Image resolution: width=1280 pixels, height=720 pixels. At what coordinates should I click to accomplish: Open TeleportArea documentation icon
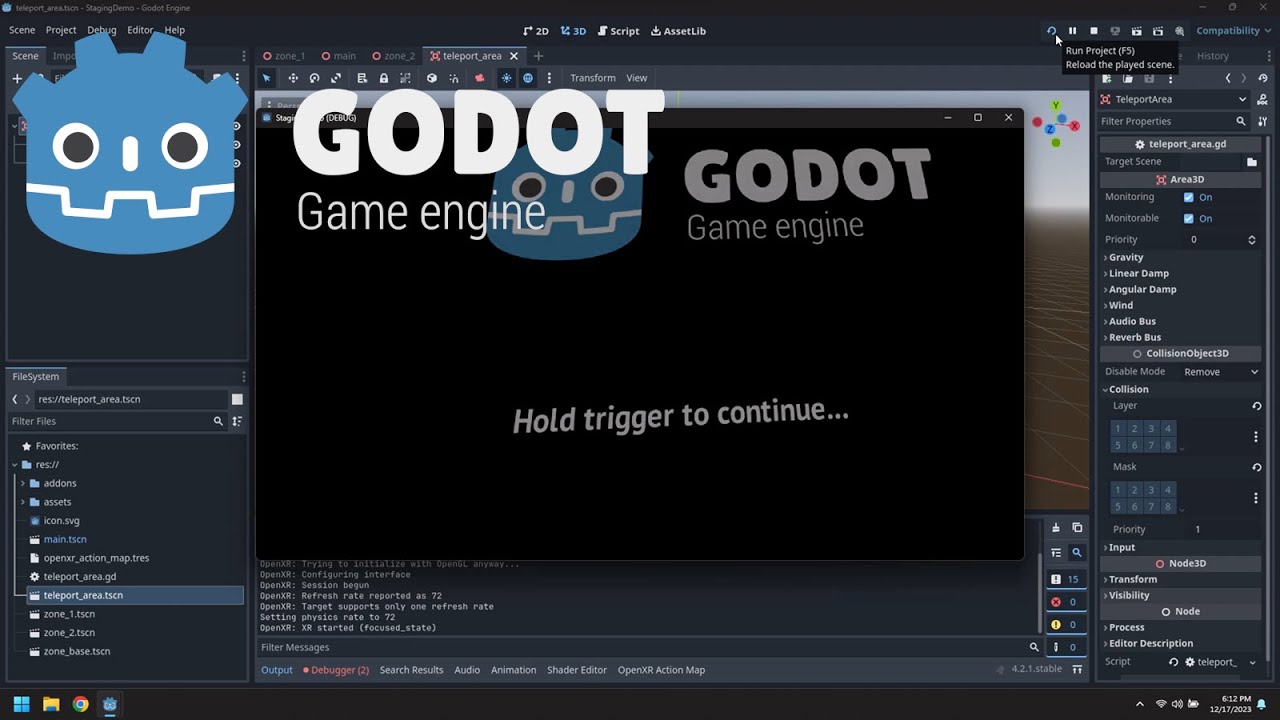pos(1263,99)
